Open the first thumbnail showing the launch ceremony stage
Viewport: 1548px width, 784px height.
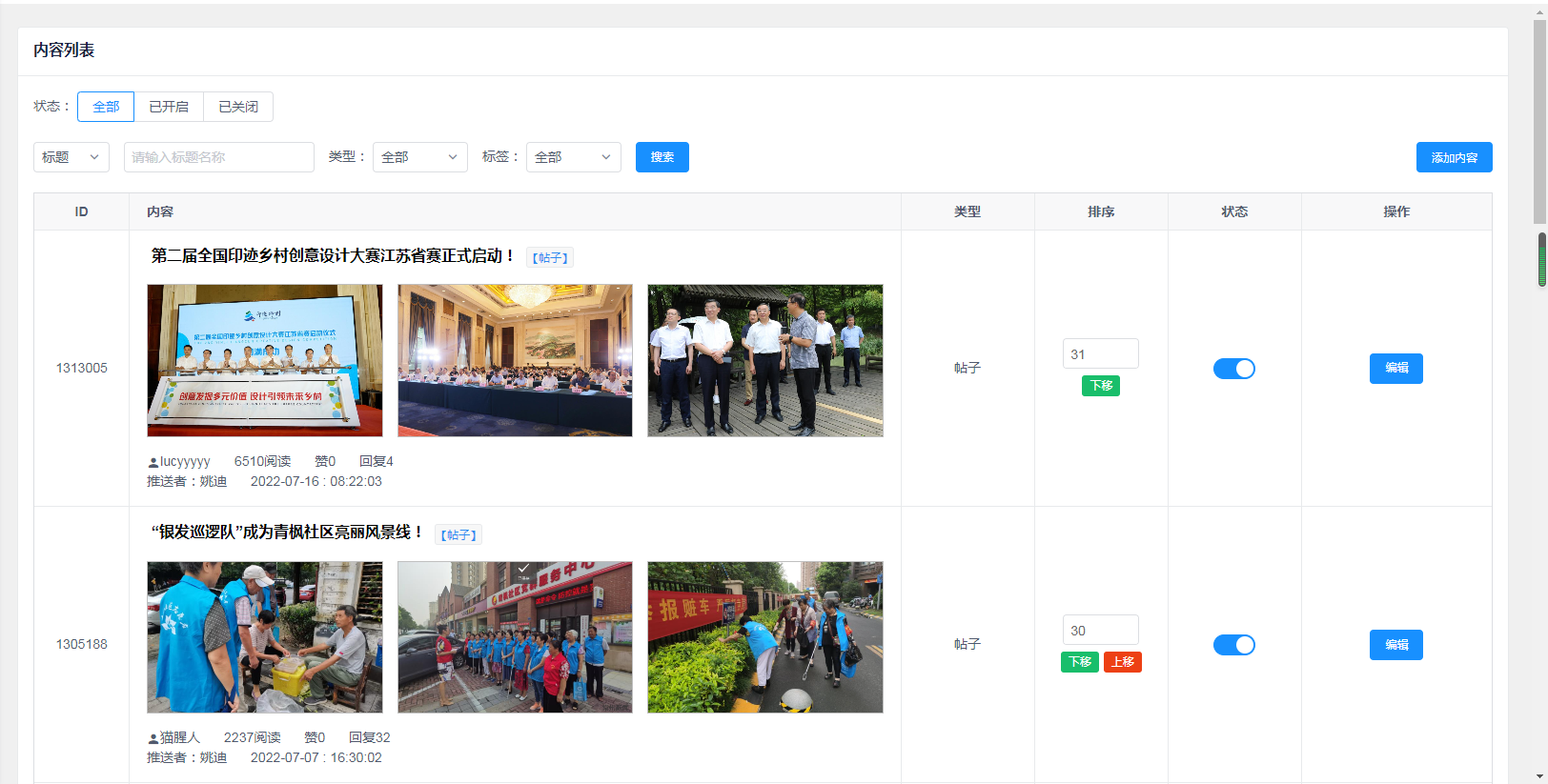coord(265,360)
